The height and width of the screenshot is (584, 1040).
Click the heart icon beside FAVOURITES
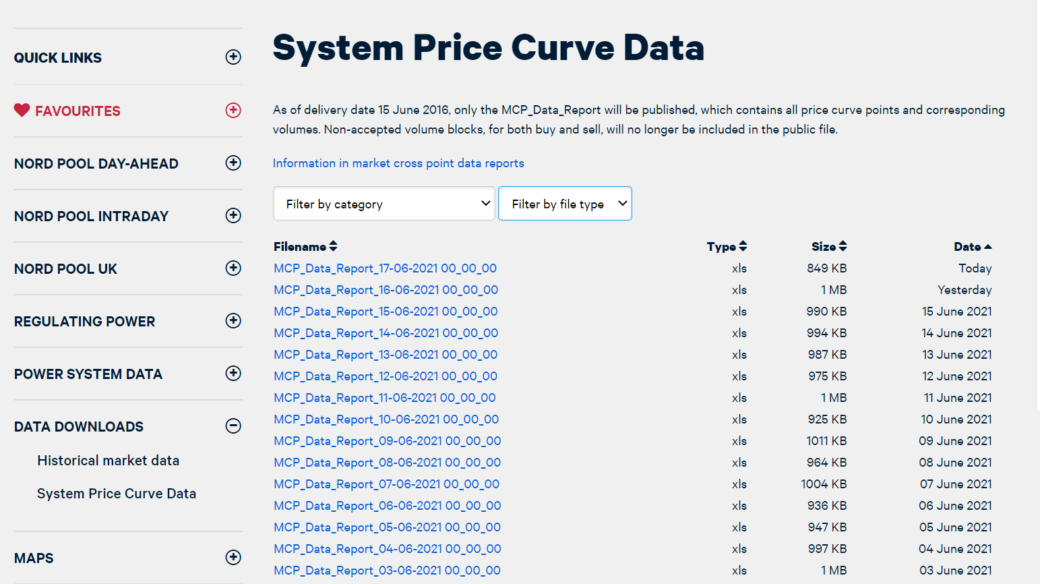click(22, 111)
